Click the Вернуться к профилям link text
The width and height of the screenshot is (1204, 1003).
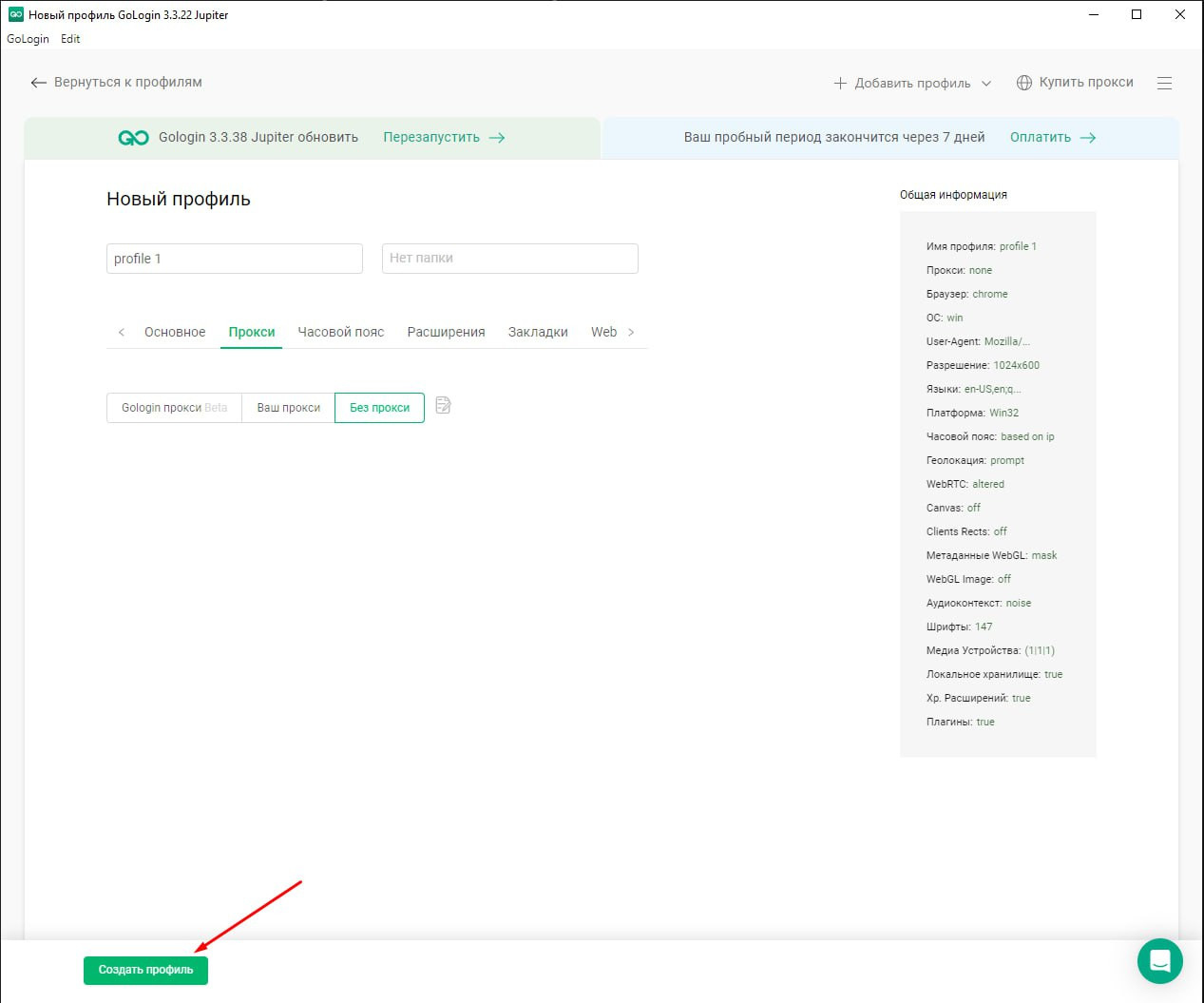pyautogui.click(x=128, y=82)
